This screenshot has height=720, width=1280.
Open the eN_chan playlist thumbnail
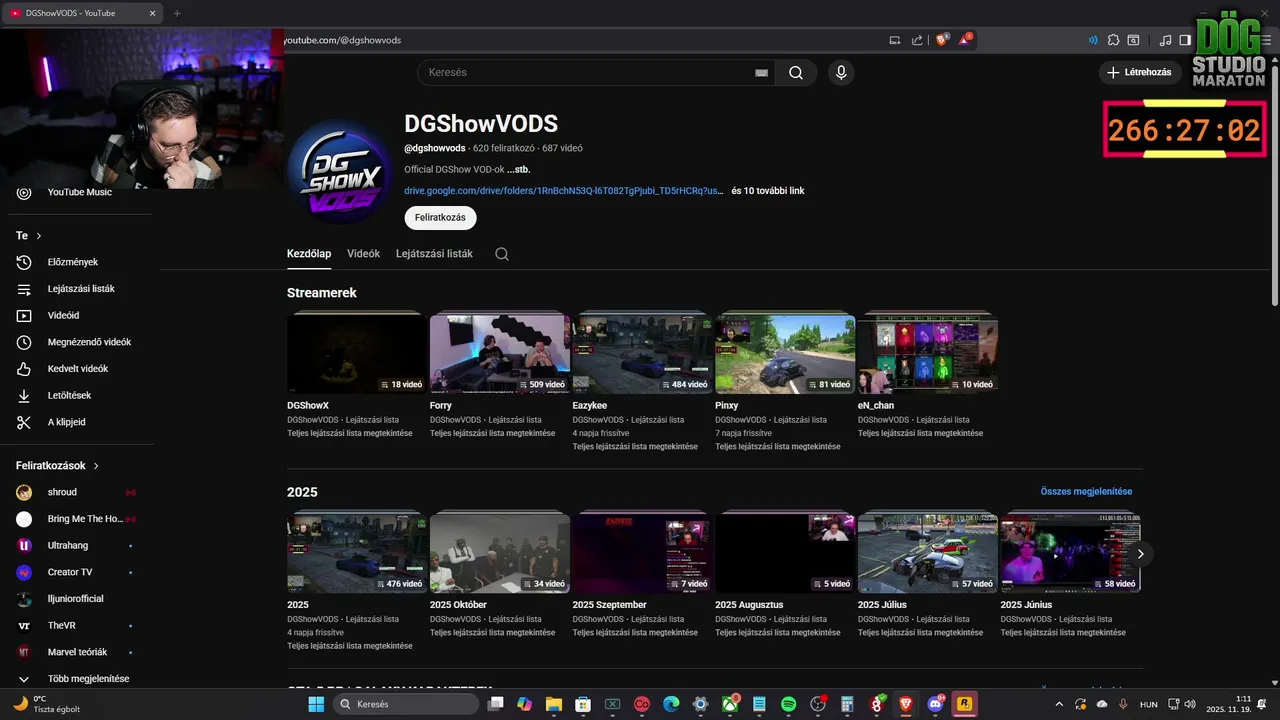[927, 353]
